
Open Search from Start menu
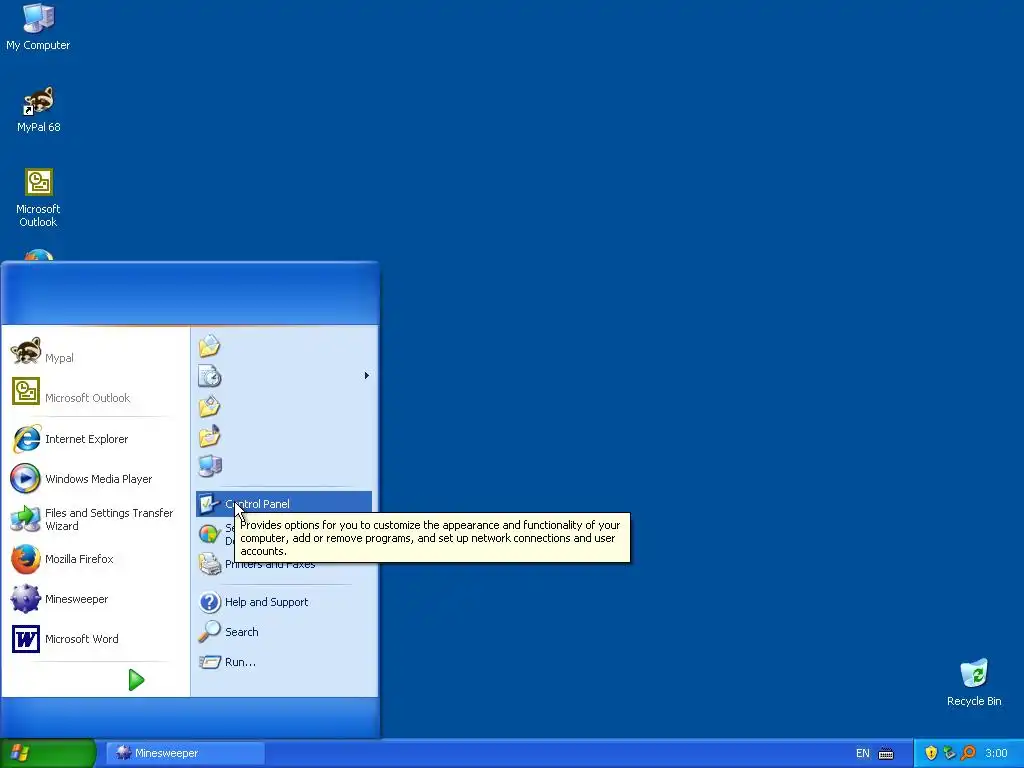pyautogui.click(x=284, y=632)
